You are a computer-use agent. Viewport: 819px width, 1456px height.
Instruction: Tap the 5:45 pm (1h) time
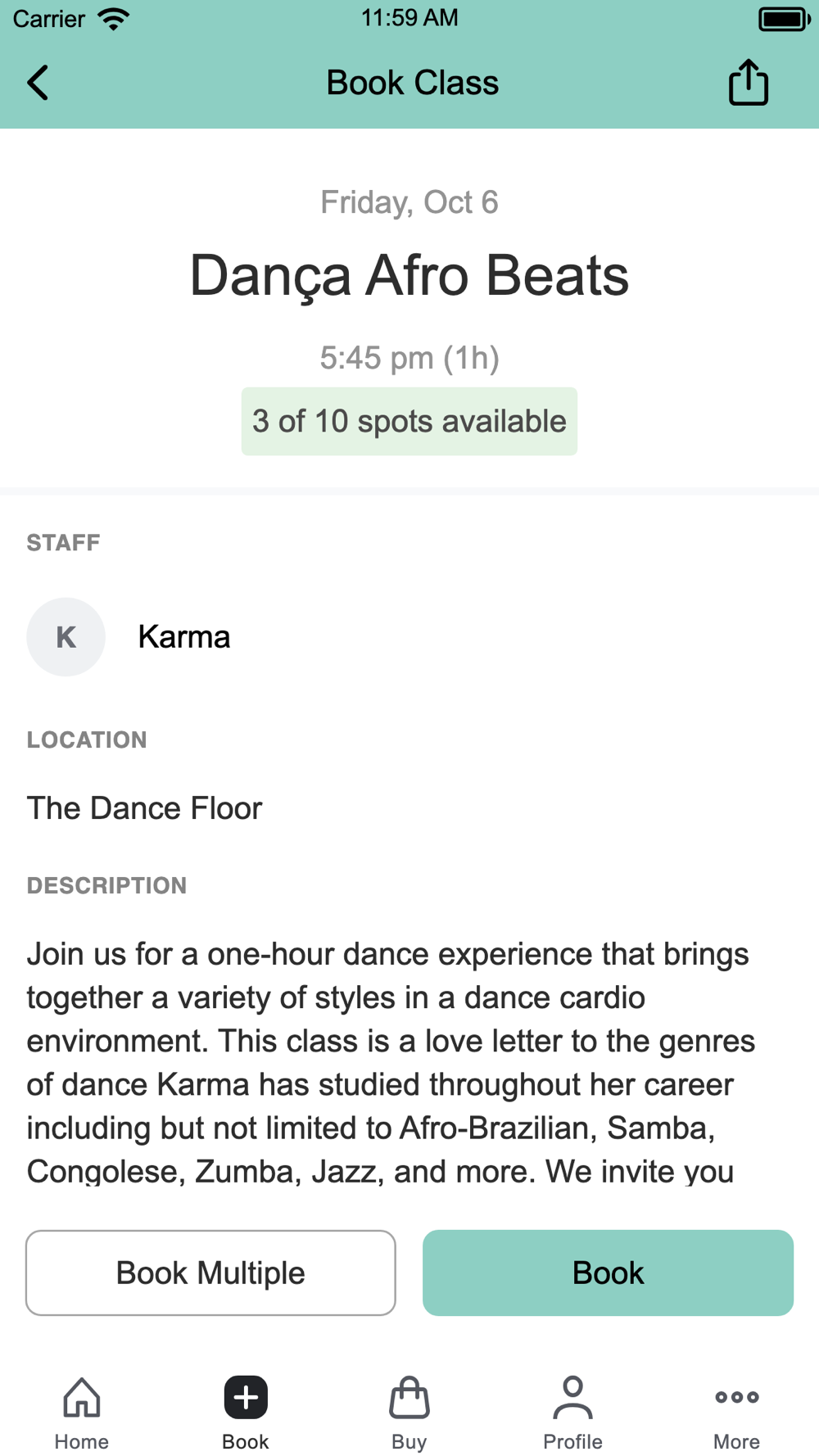click(x=409, y=358)
